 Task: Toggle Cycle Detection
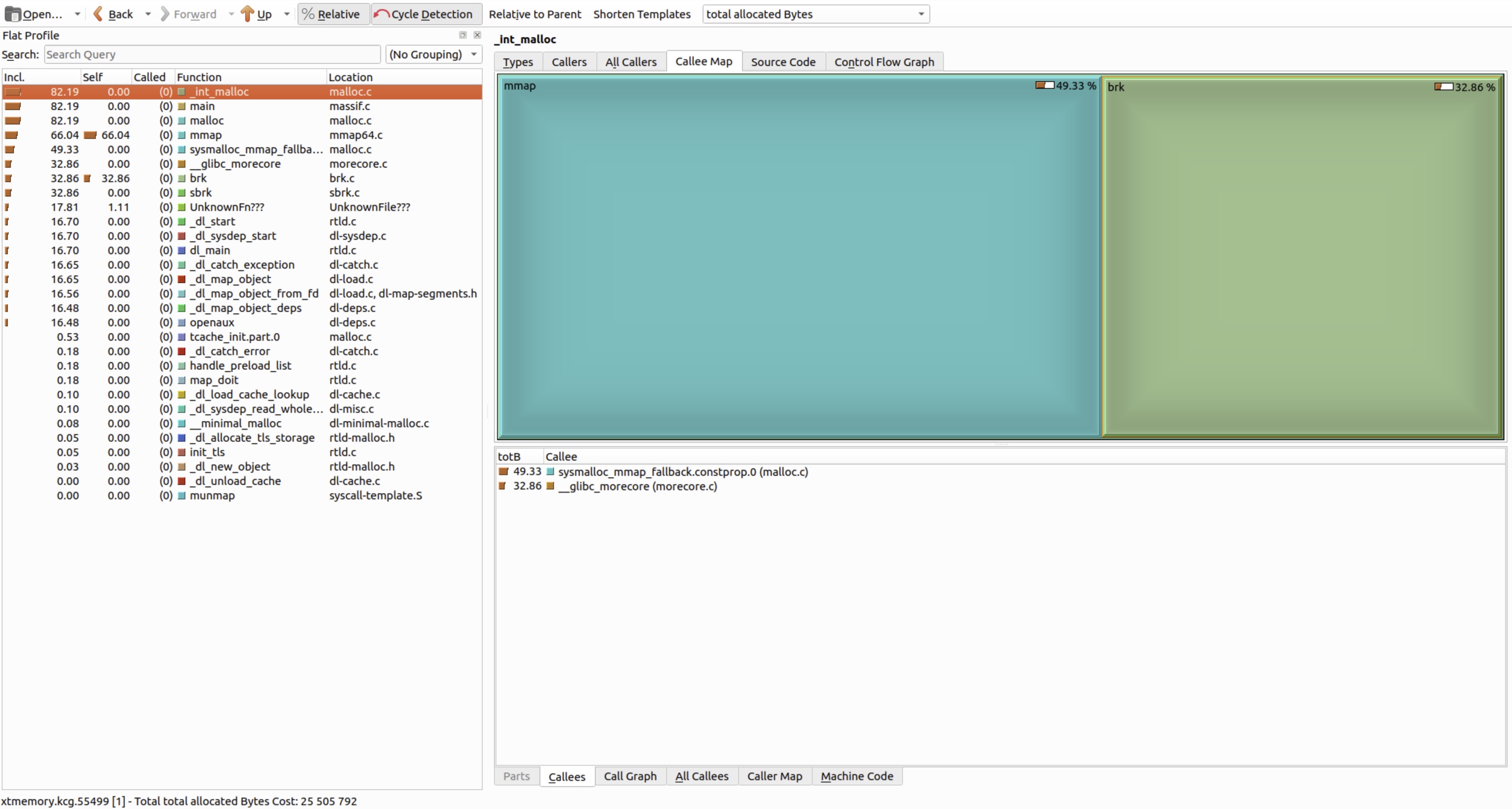point(426,14)
